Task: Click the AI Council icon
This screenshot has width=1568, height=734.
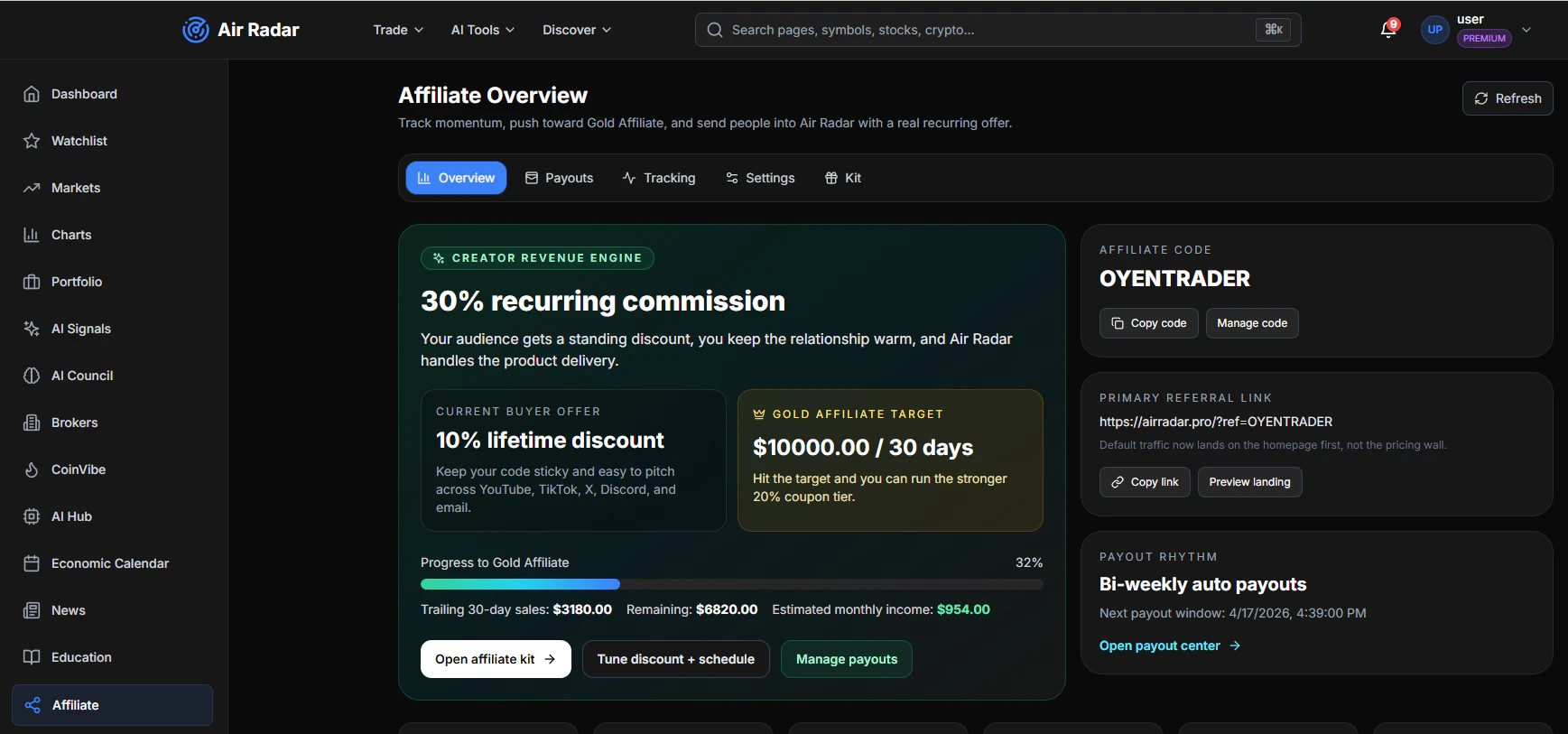Action: pos(32,376)
